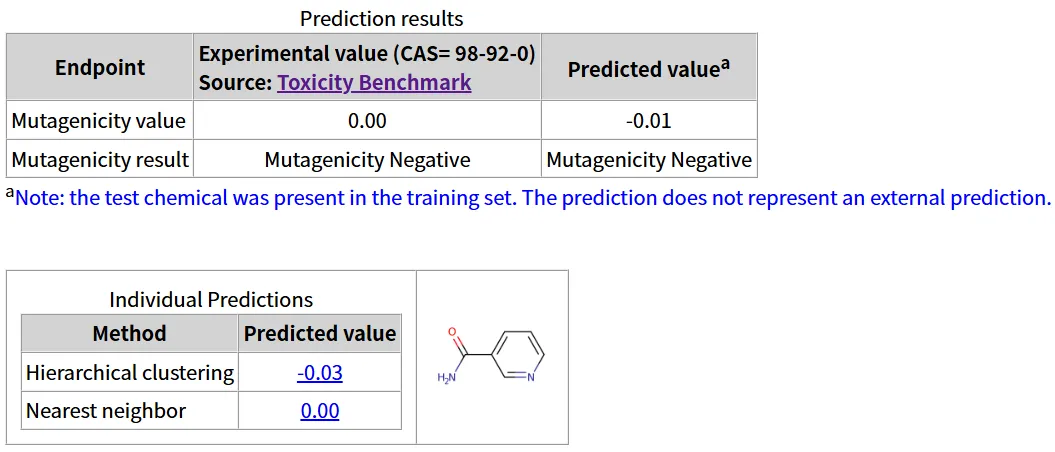The width and height of the screenshot is (1055, 452).
Task: Select the experimental Mutagenicity Negative cell
Action: point(367,160)
